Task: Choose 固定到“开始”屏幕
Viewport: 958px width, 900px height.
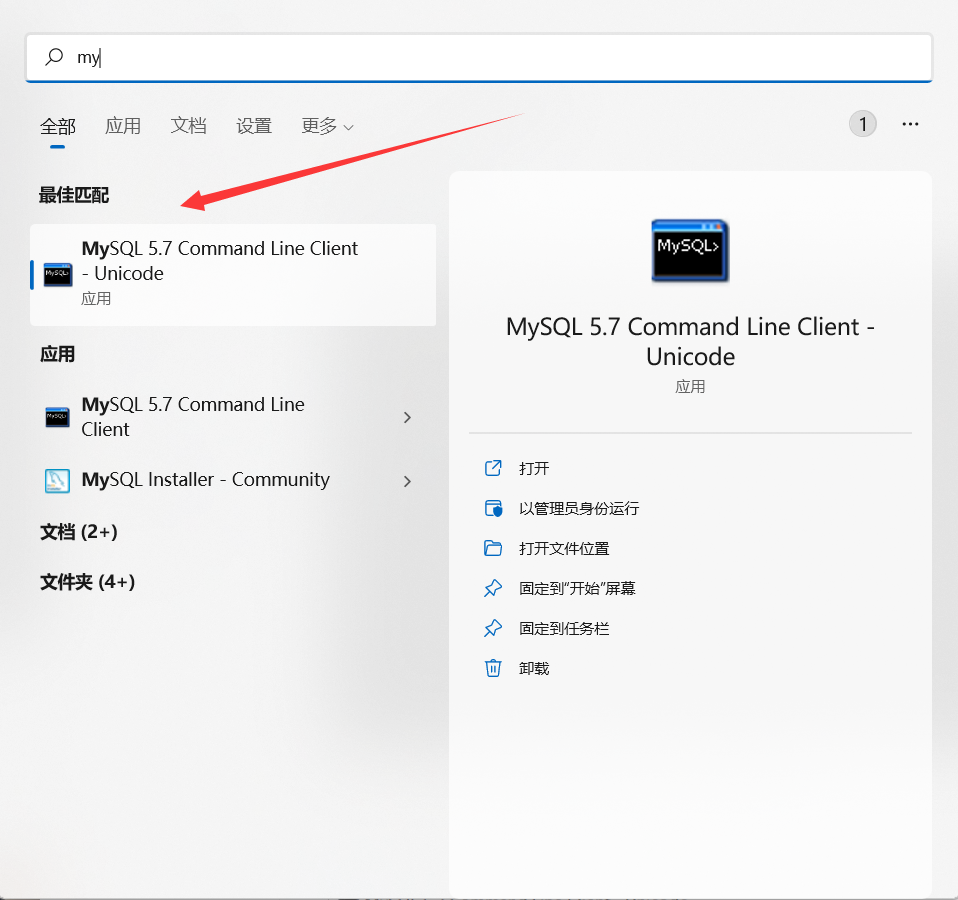Action: pos(577,588)
